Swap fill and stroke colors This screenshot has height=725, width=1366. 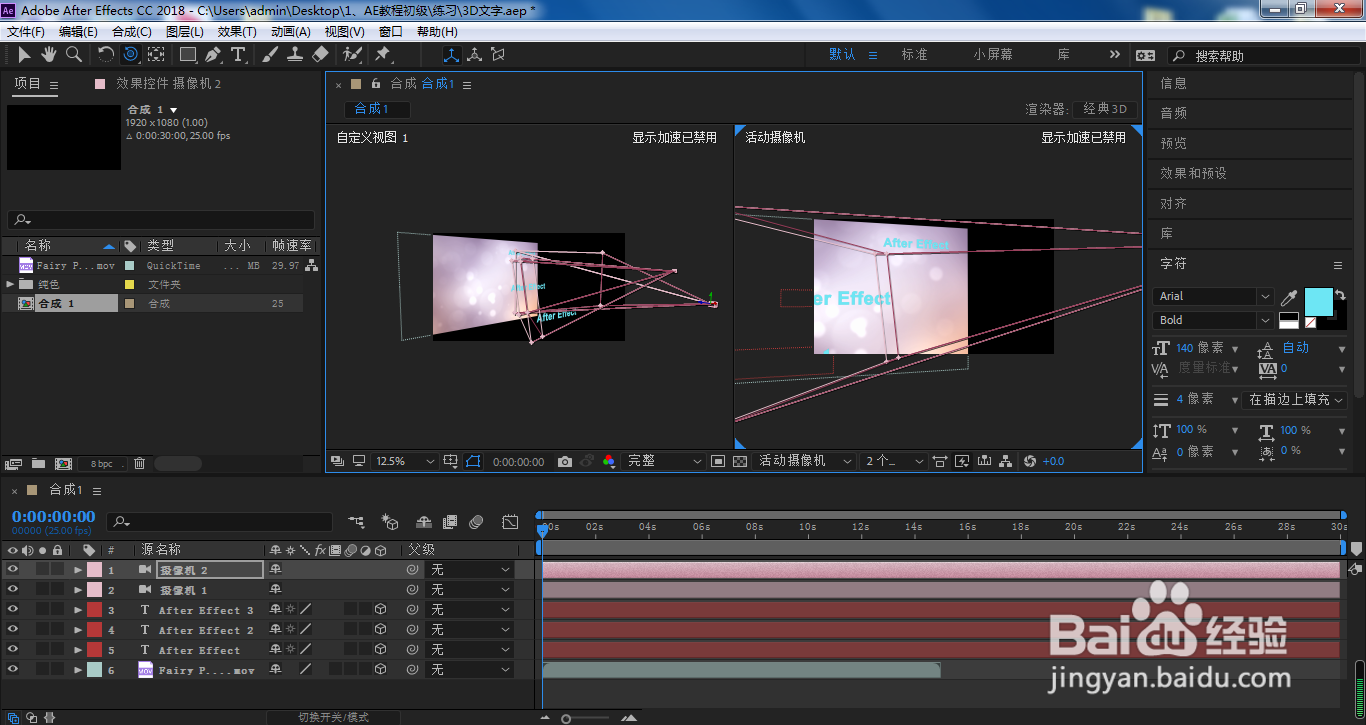[1340, 295]
